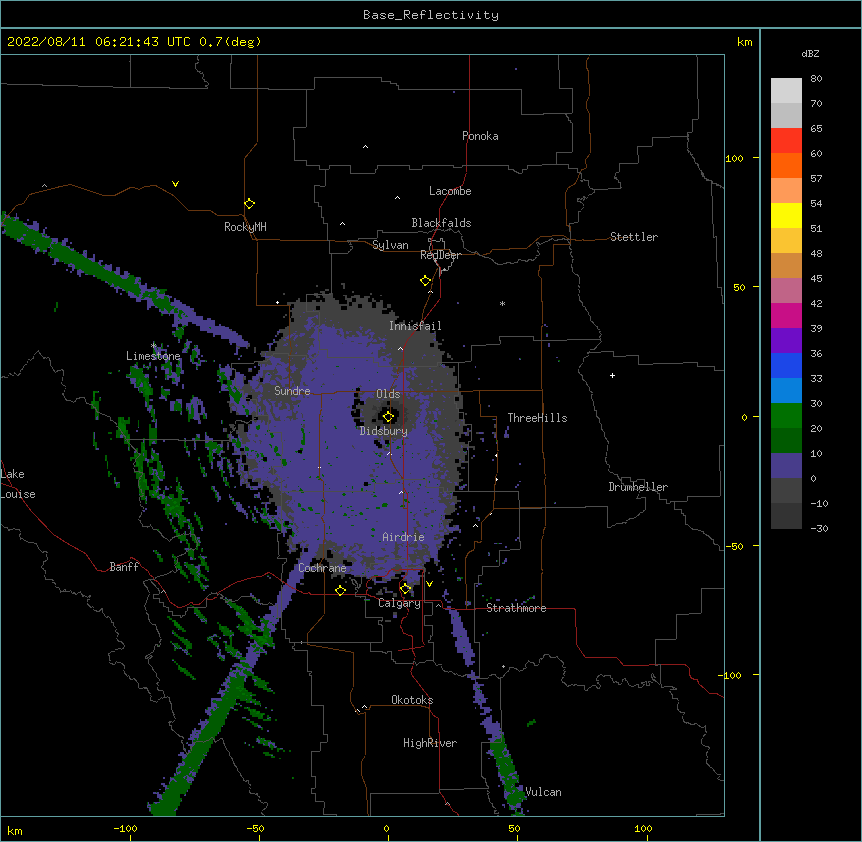This screenshot has width=862, height=842.
Task: Click the -30 value in the dBZ legend
Action: [x=819, y=528]
